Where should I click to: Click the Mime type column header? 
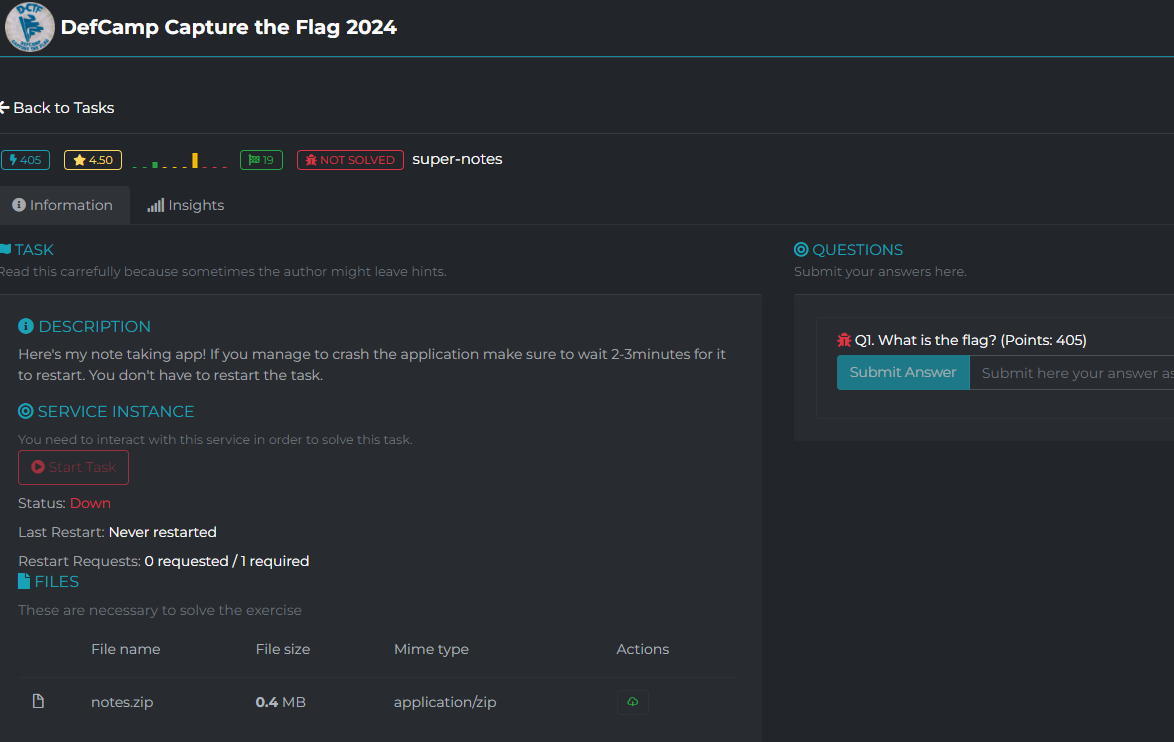click(x=431, y=649)
